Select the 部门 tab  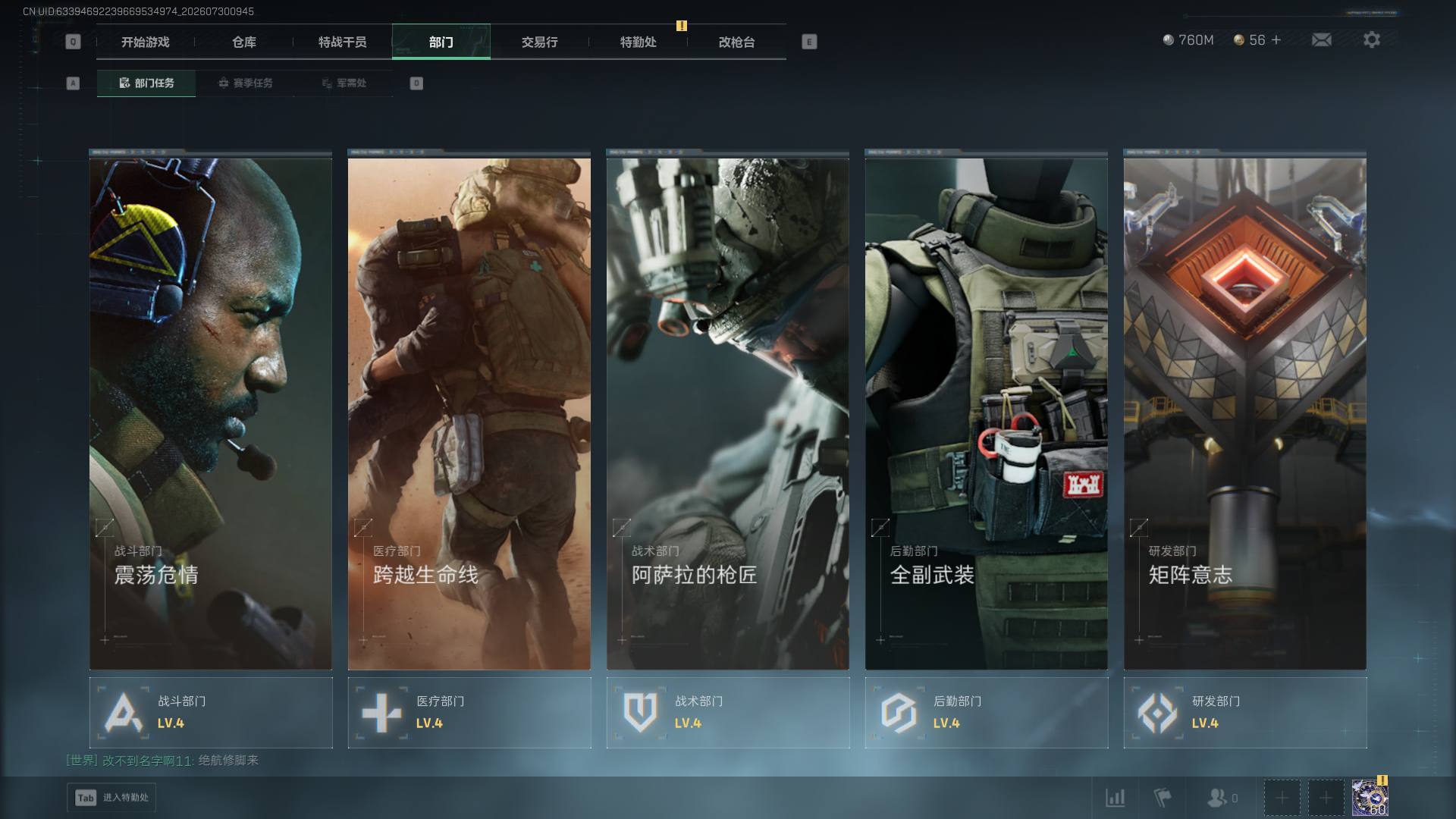[x=441, y=42]
